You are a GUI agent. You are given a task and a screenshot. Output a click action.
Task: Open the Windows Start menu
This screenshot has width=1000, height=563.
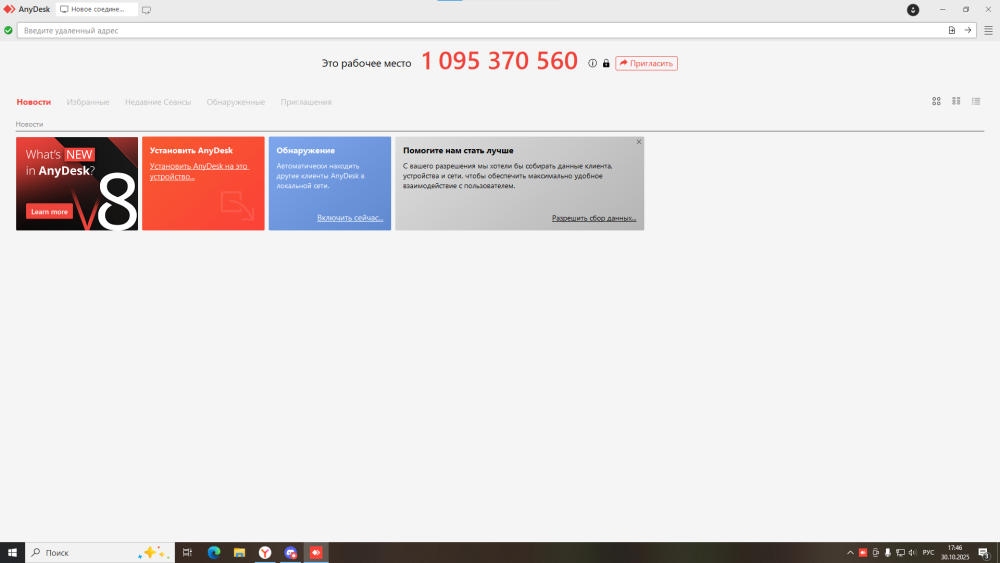click(12, 553)
